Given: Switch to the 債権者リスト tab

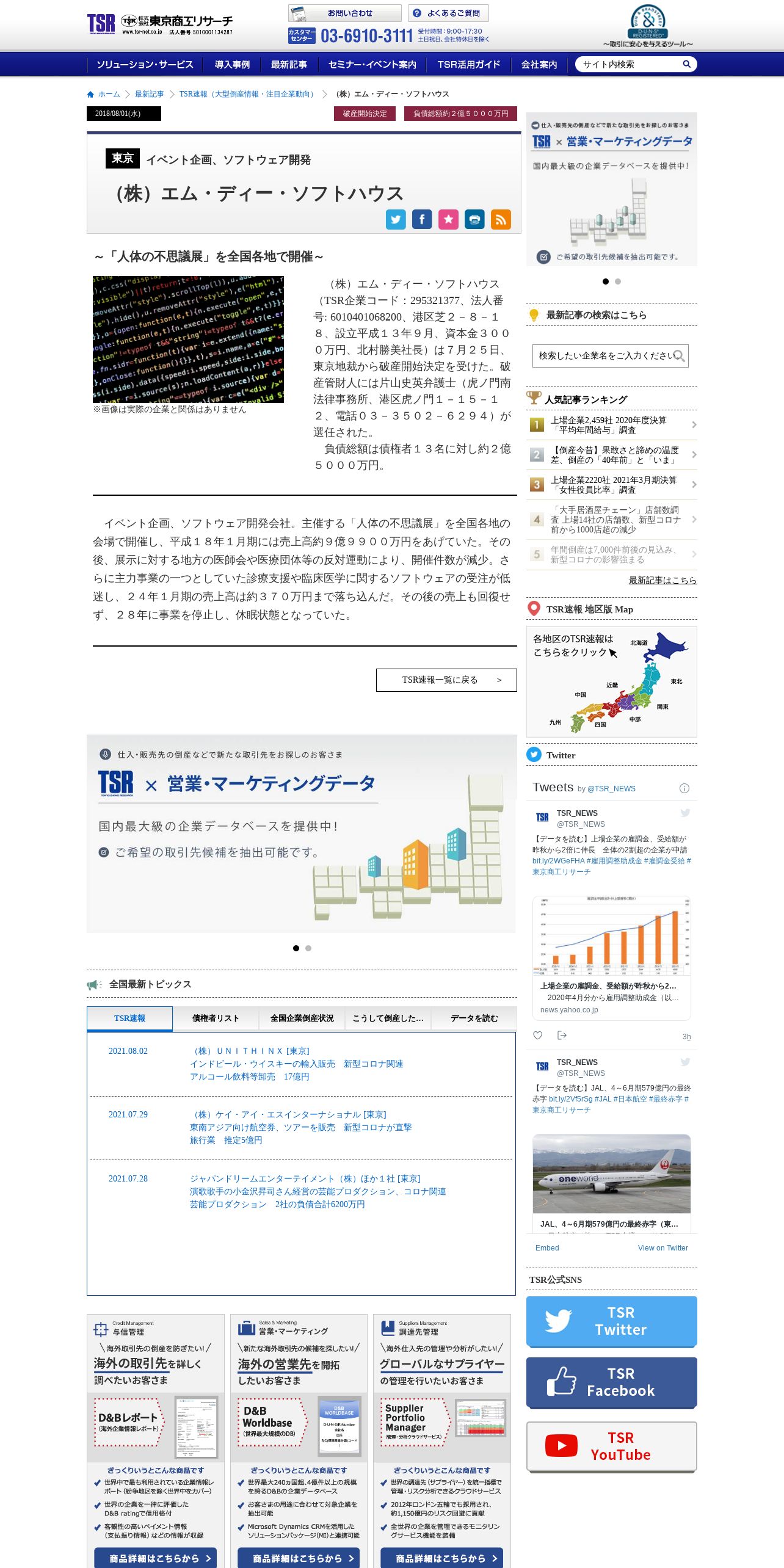Looking at the screenshot, I should (216, 1018).
